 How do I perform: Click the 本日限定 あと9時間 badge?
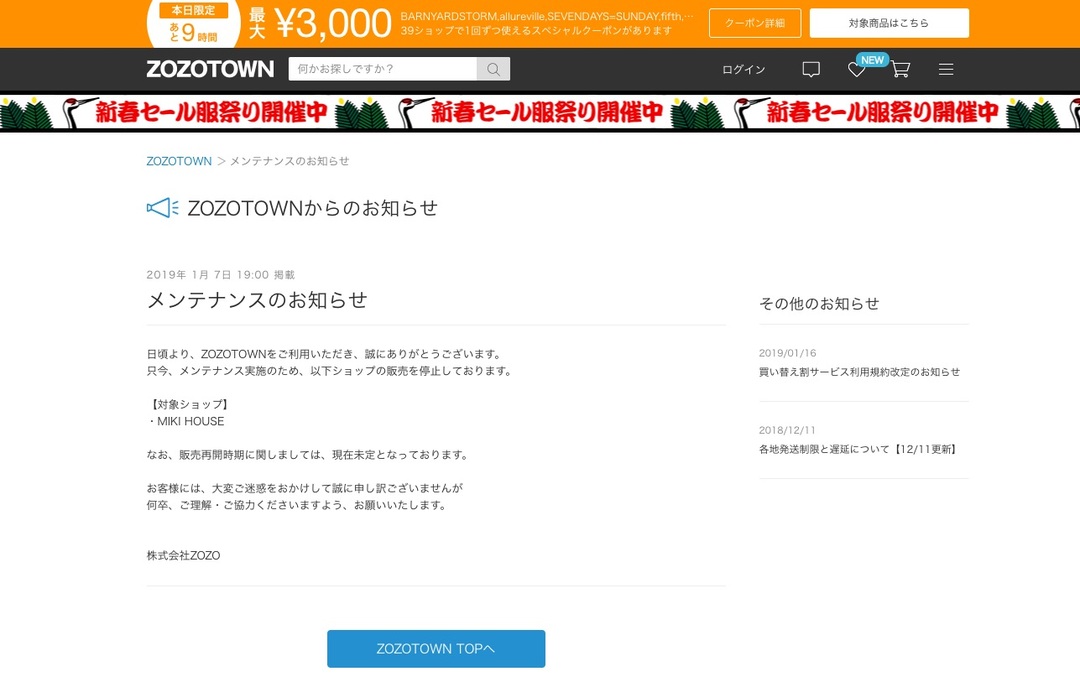click(194, 23)
